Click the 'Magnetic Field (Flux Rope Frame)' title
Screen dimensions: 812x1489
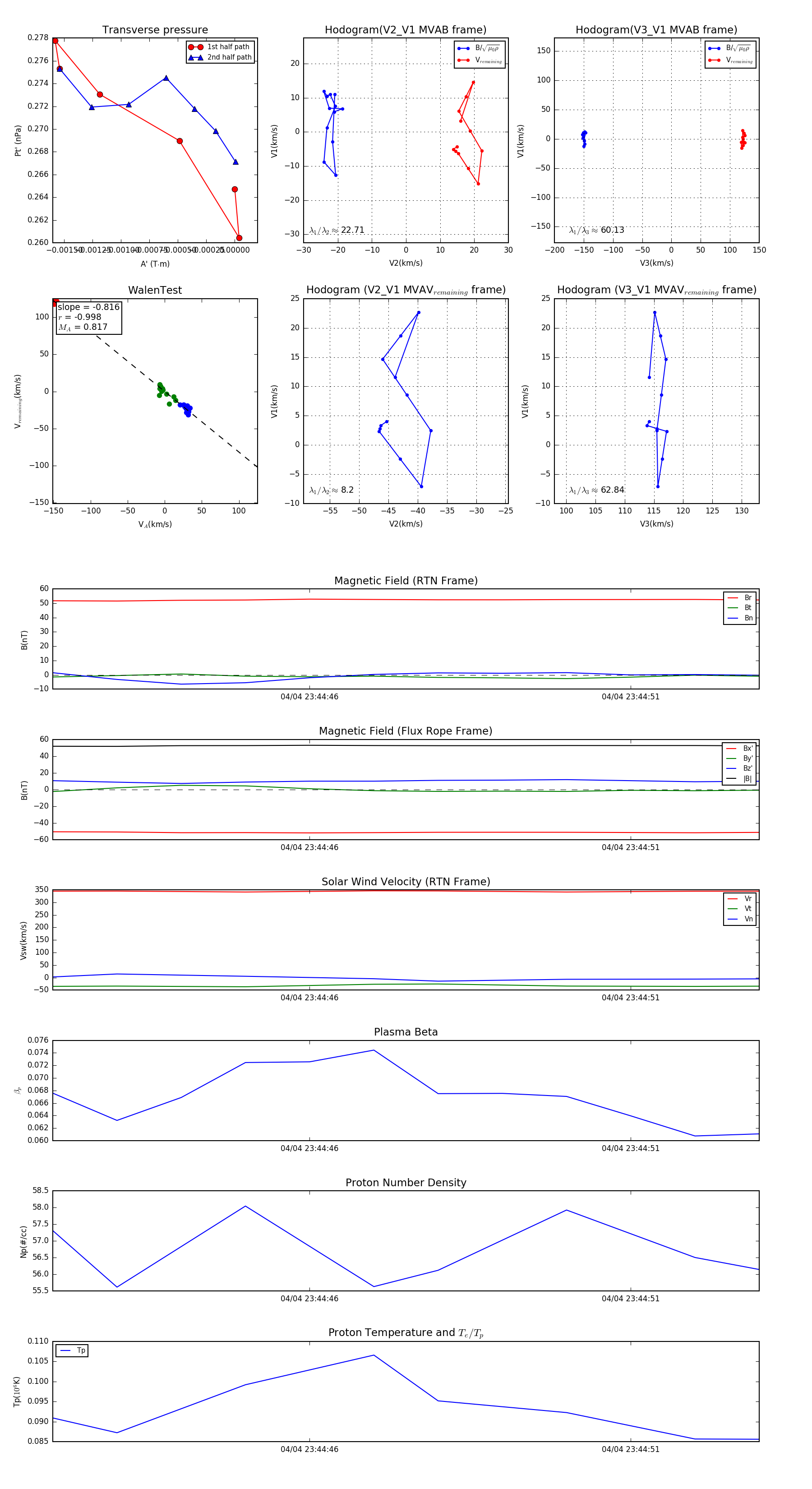pyautogui.click(x=406, y=731)
